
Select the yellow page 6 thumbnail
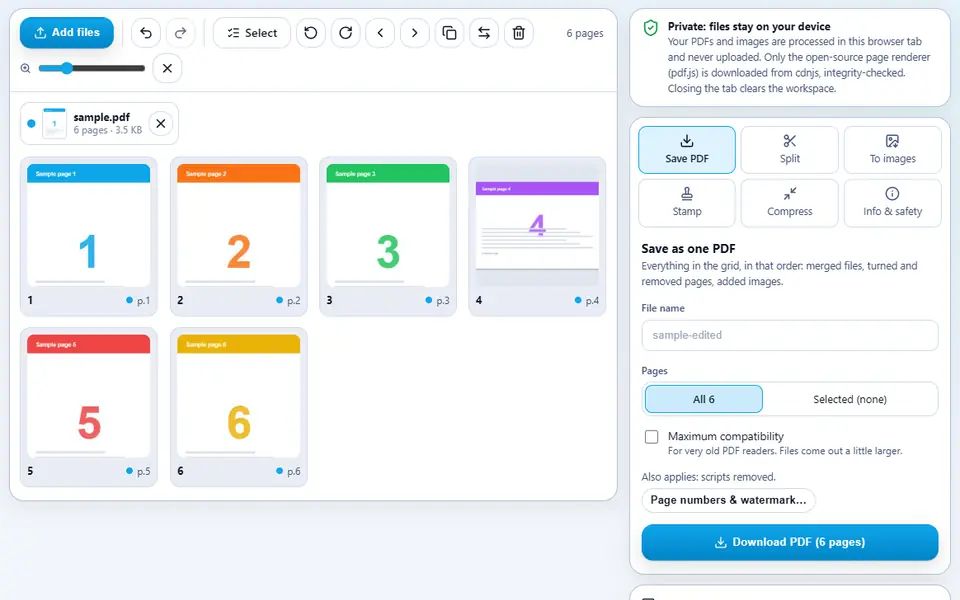click(x=238, y=407)
